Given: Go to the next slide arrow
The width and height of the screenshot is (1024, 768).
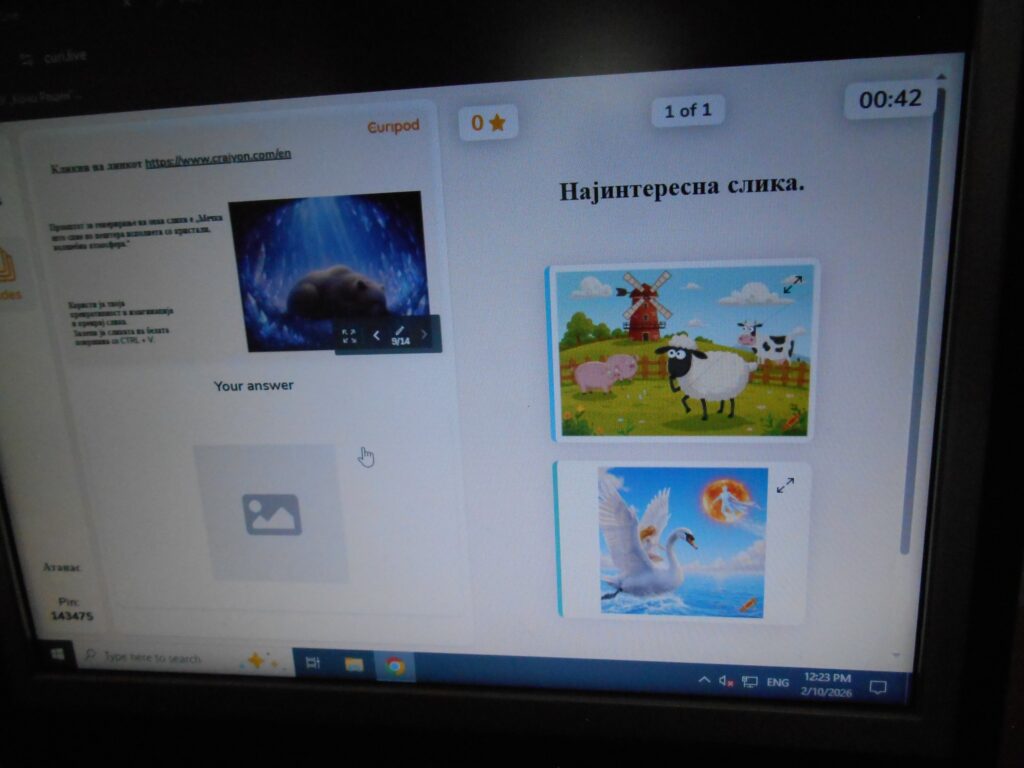Looking at the screenshot, I should [423, 335].
